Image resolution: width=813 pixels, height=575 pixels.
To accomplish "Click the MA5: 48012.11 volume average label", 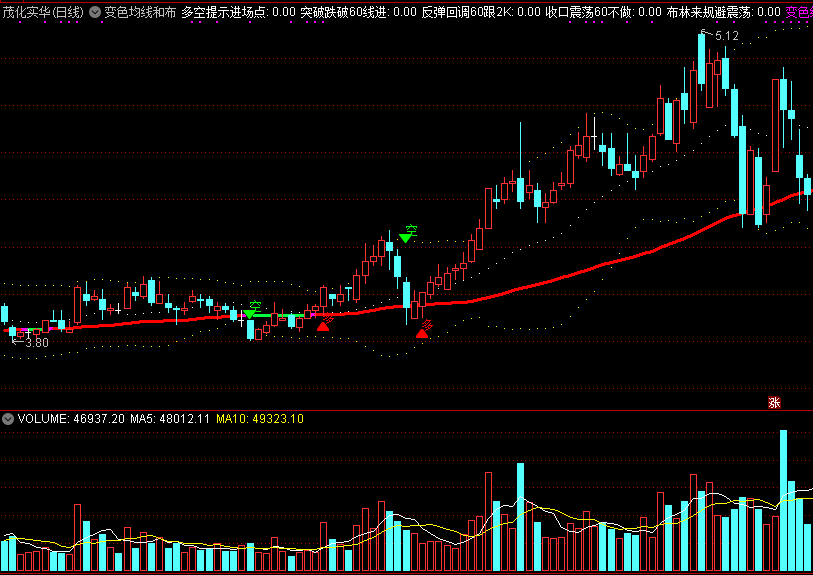I will pyautogui.click(x=170, y=419).
